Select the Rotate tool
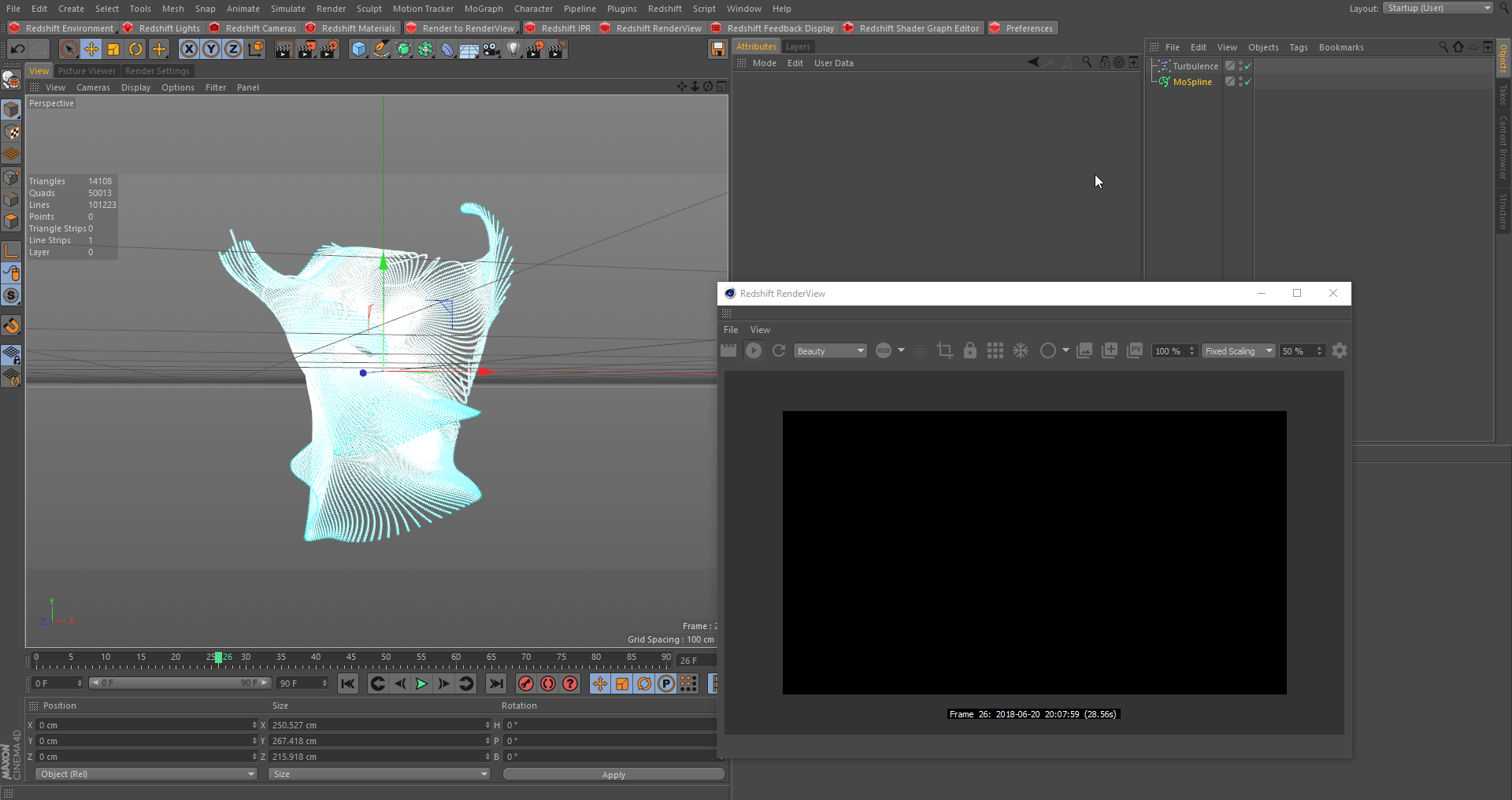This screenshot has width=1512, height=800. coord(135,50)
